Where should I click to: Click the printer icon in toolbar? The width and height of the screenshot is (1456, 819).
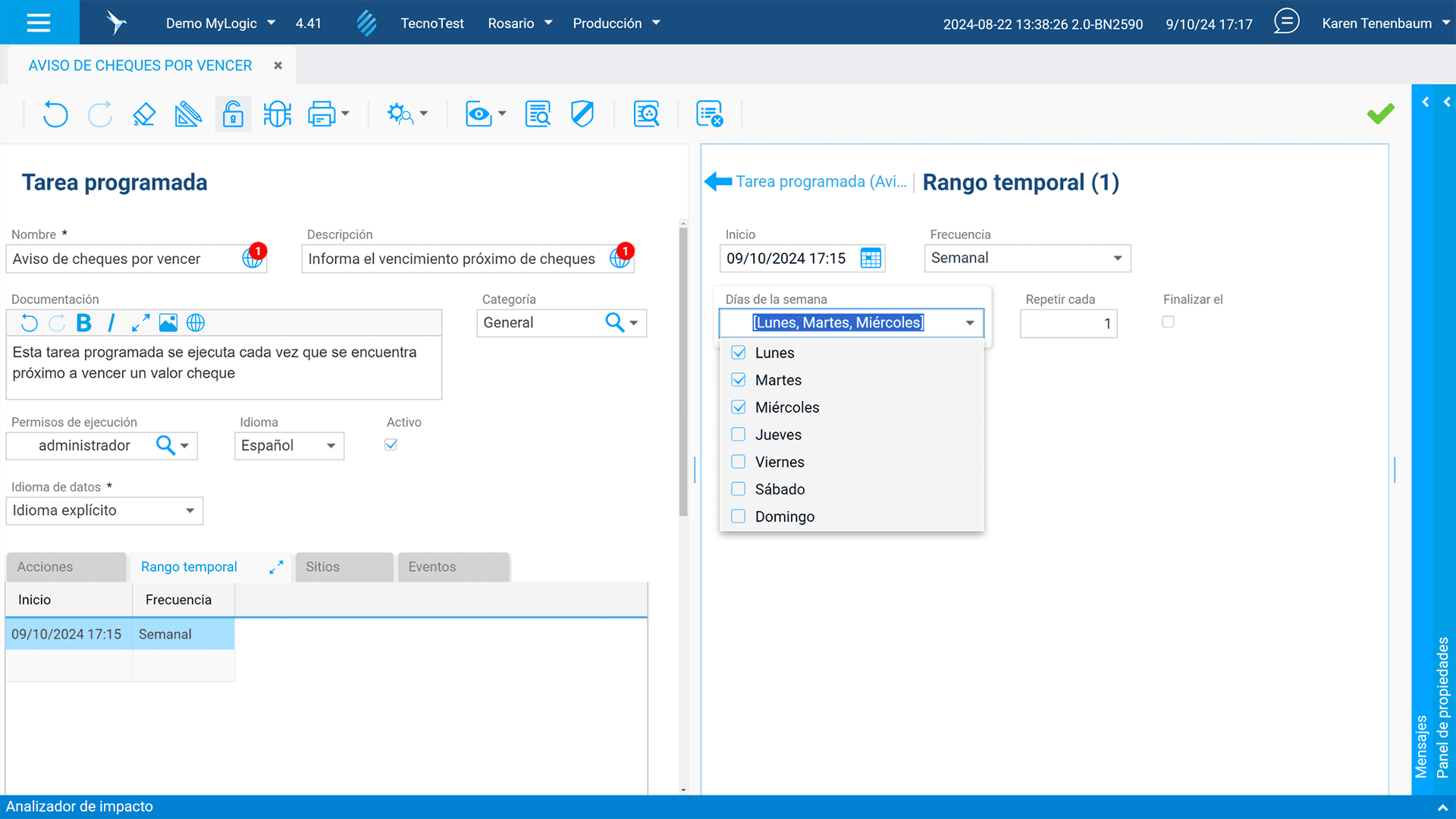coord(322,115)
